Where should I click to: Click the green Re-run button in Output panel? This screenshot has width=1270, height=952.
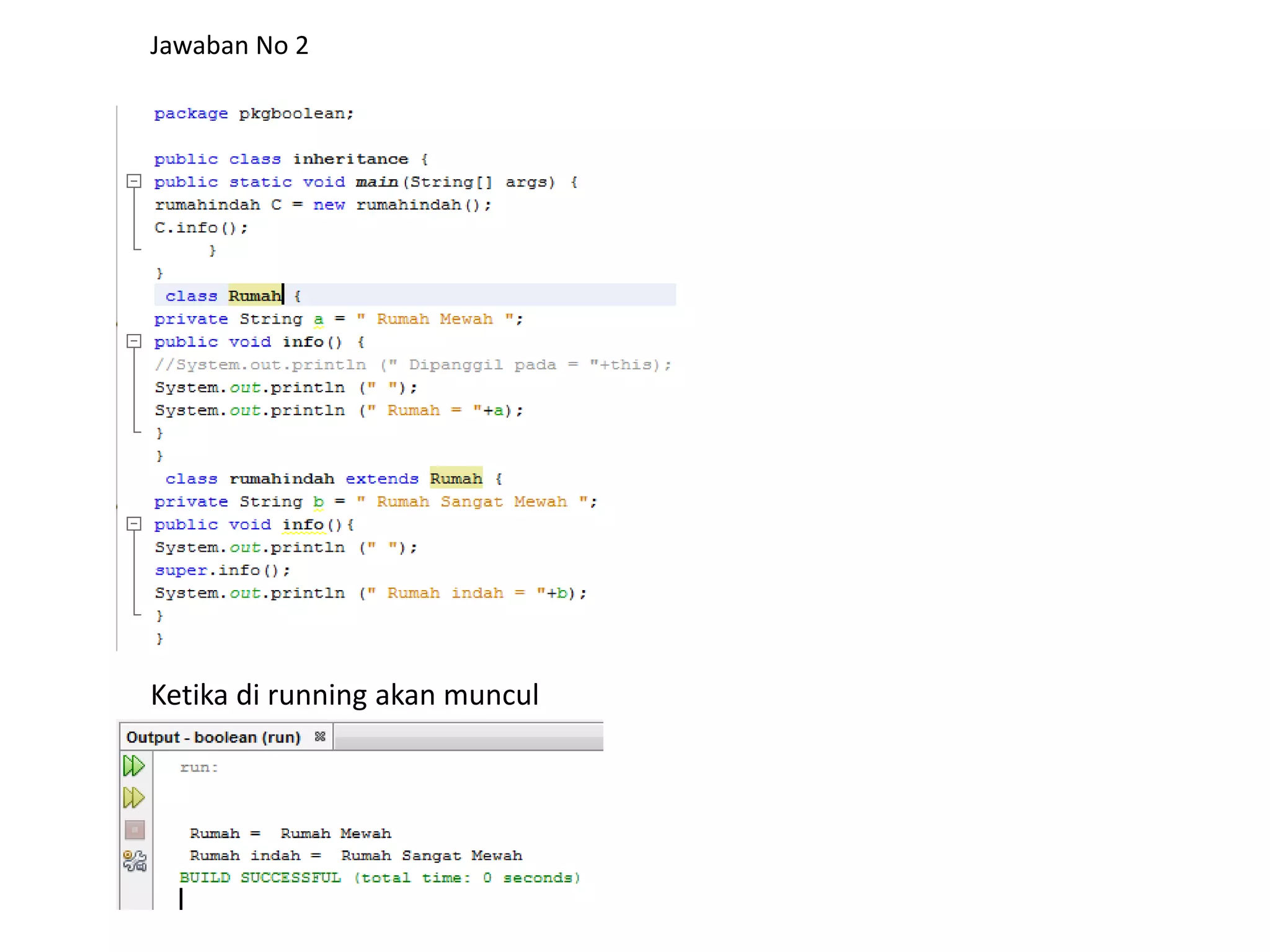coord(133,766)
